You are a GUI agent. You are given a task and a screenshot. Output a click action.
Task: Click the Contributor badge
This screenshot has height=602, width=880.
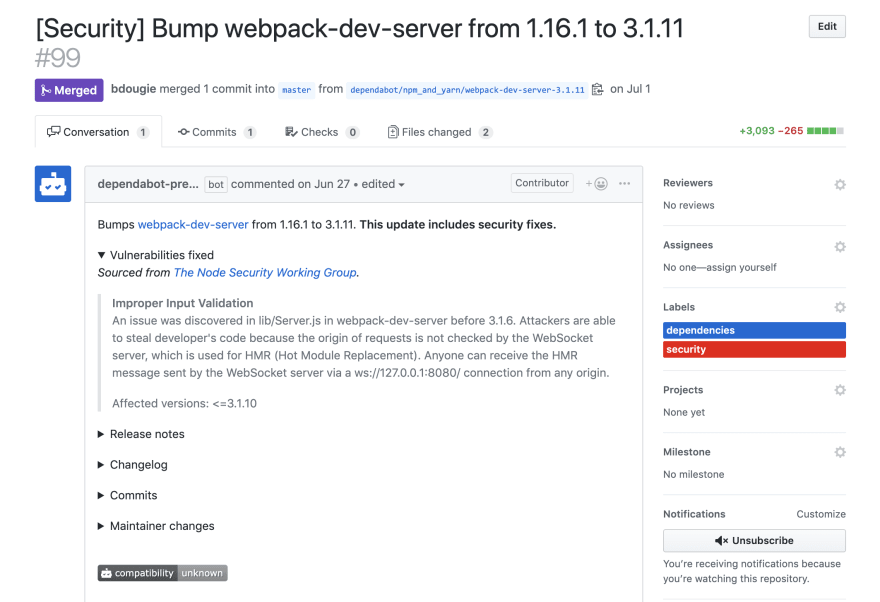pos(542,183)
